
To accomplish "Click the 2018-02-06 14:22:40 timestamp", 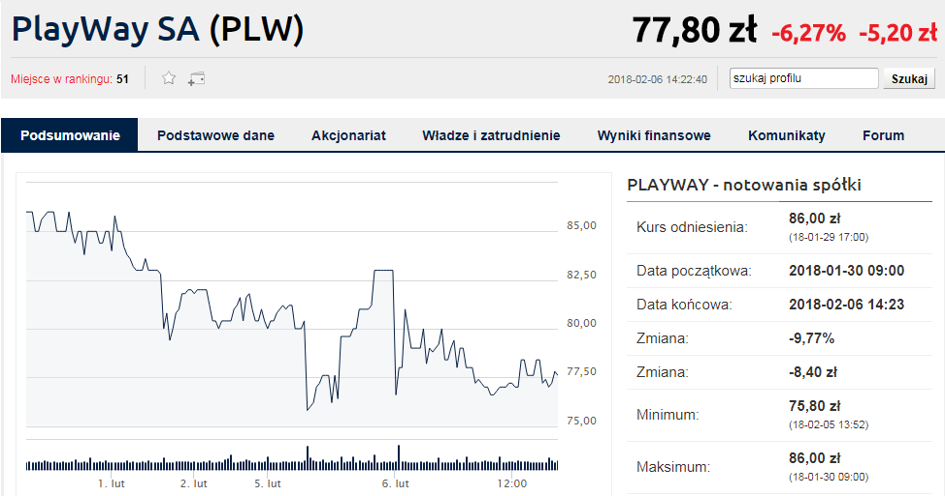I will (658, 79).
